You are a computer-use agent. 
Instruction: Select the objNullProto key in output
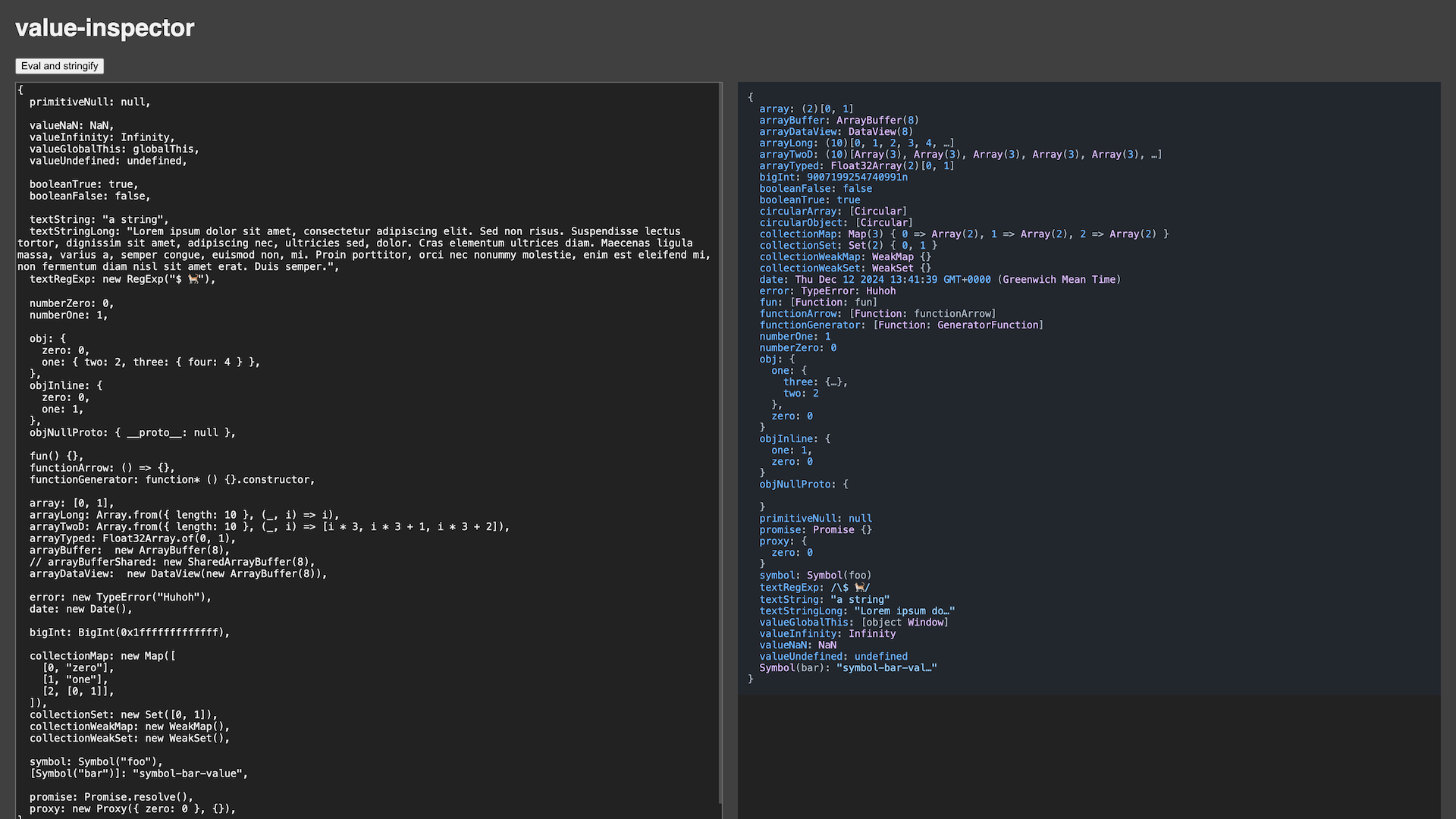pos(796,485)
